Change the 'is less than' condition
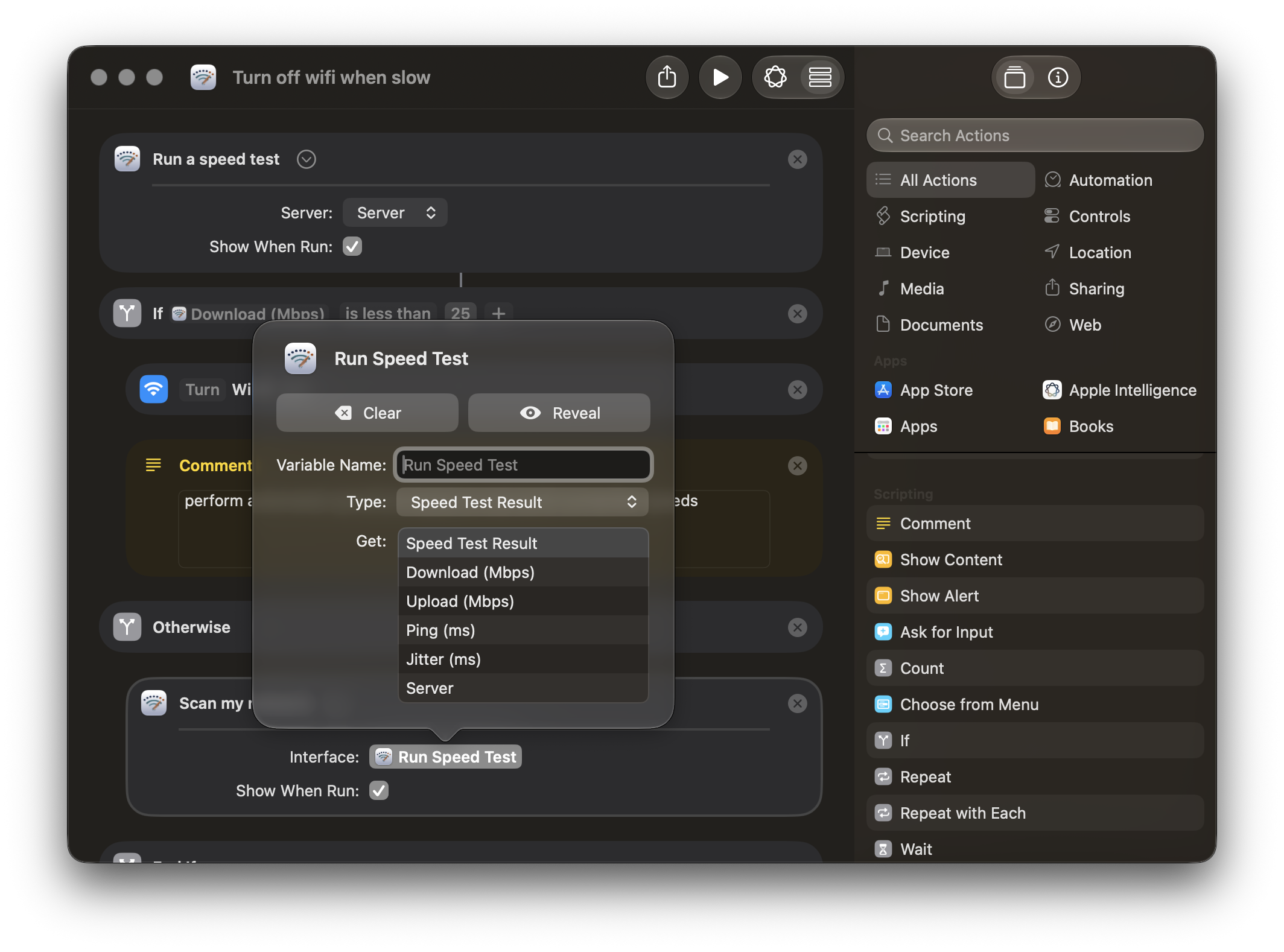The width and height of the screenshot is (1284, 952). coord(387,313)
